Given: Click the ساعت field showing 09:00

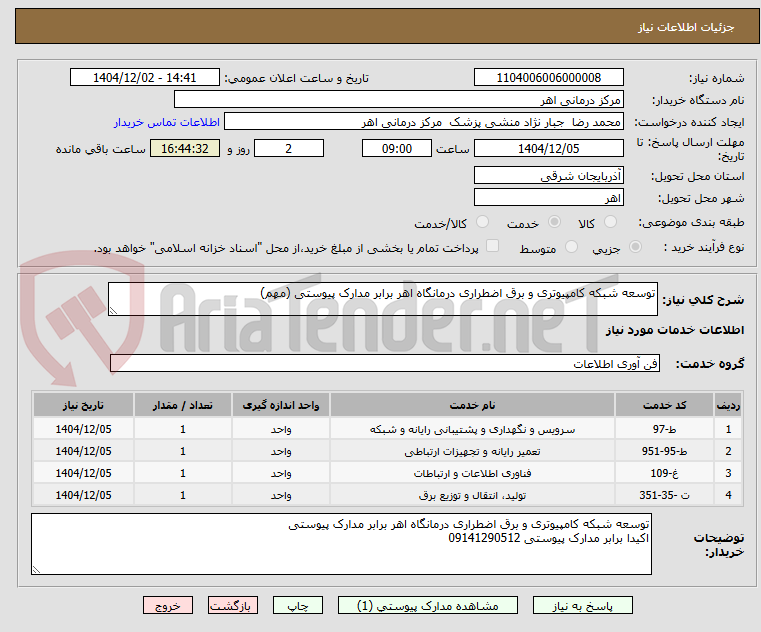Looking at the screenshot, I should (x=397, y=149).
